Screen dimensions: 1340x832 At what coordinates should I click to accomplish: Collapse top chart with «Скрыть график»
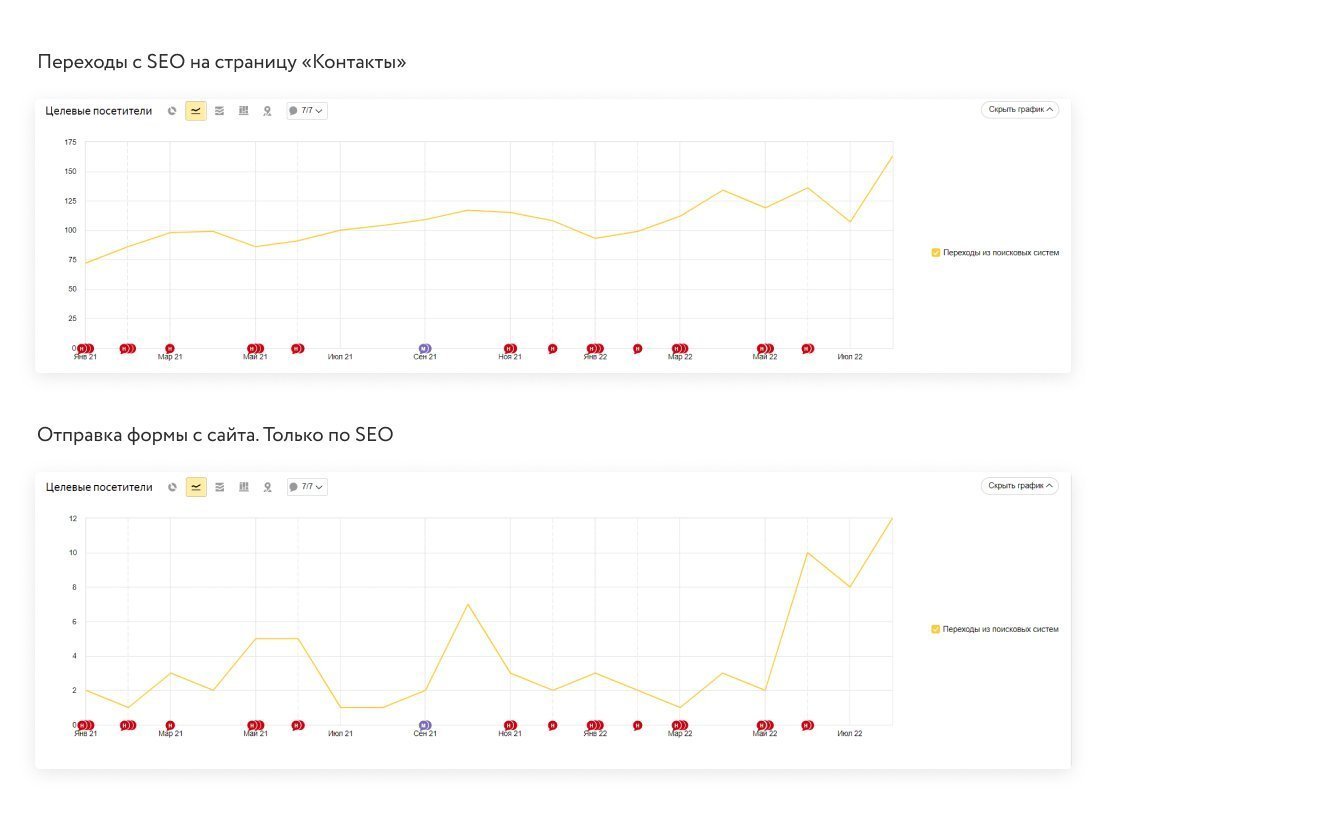(x=1020, y=110)
